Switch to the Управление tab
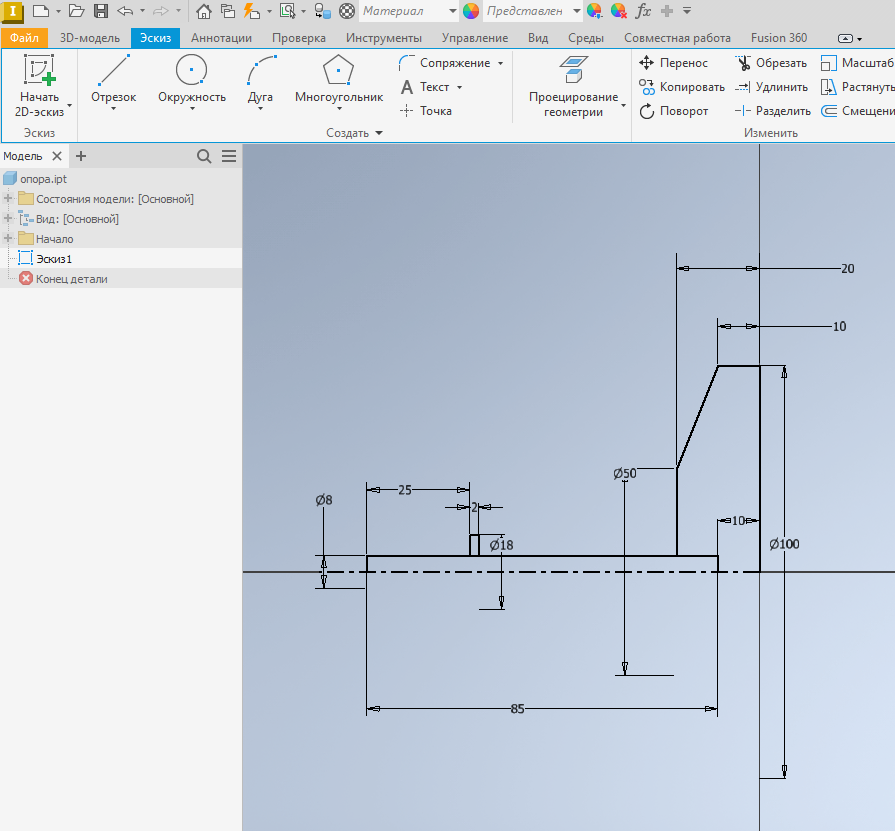This screenshot has height=831, width=895. click(475, 38)
